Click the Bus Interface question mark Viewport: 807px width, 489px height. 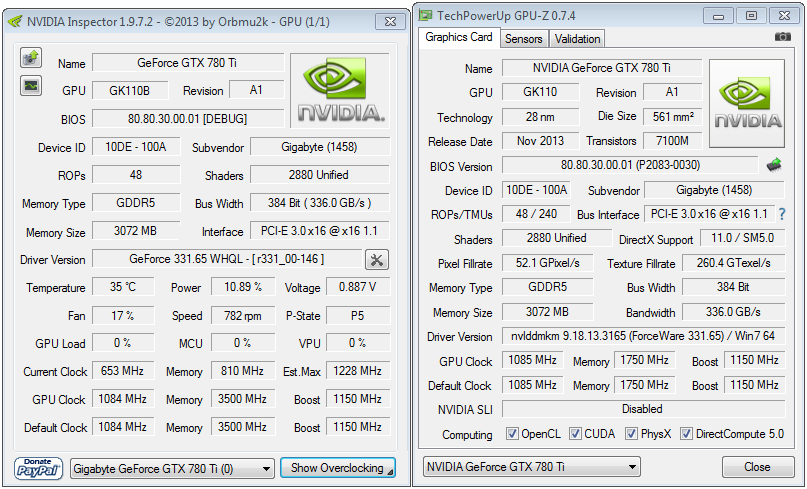click(x=782, y=214)
